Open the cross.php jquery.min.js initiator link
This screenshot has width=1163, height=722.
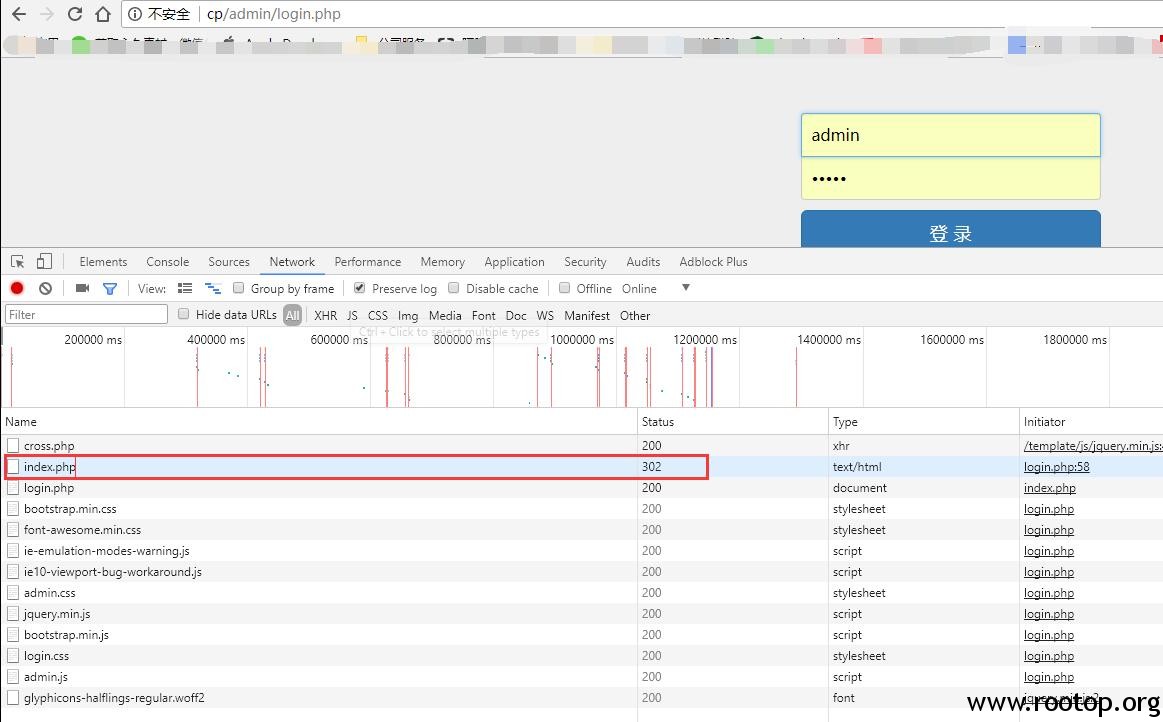(x=1093, y=445)
